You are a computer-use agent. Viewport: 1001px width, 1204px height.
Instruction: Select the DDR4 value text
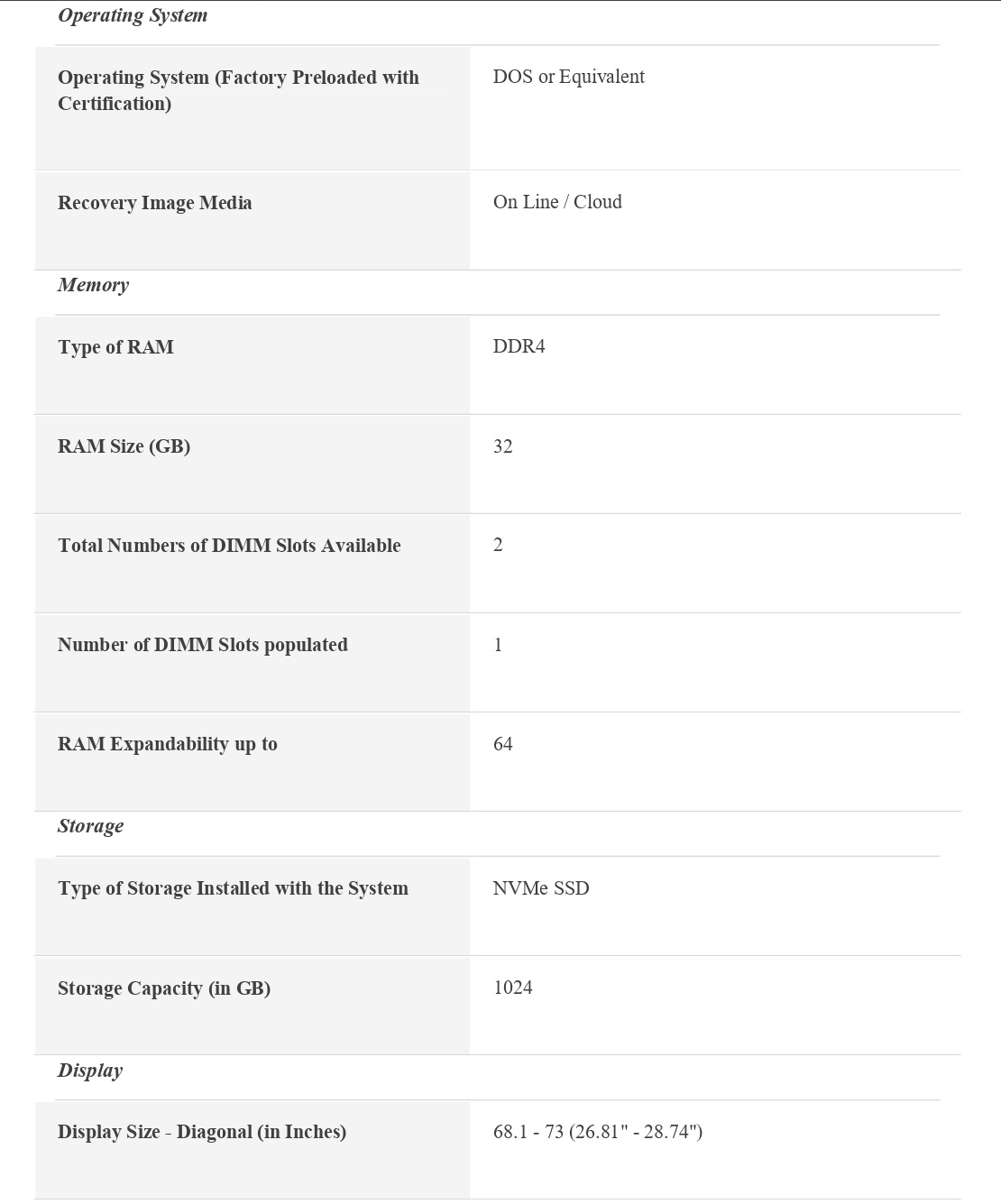pos(519,346)
